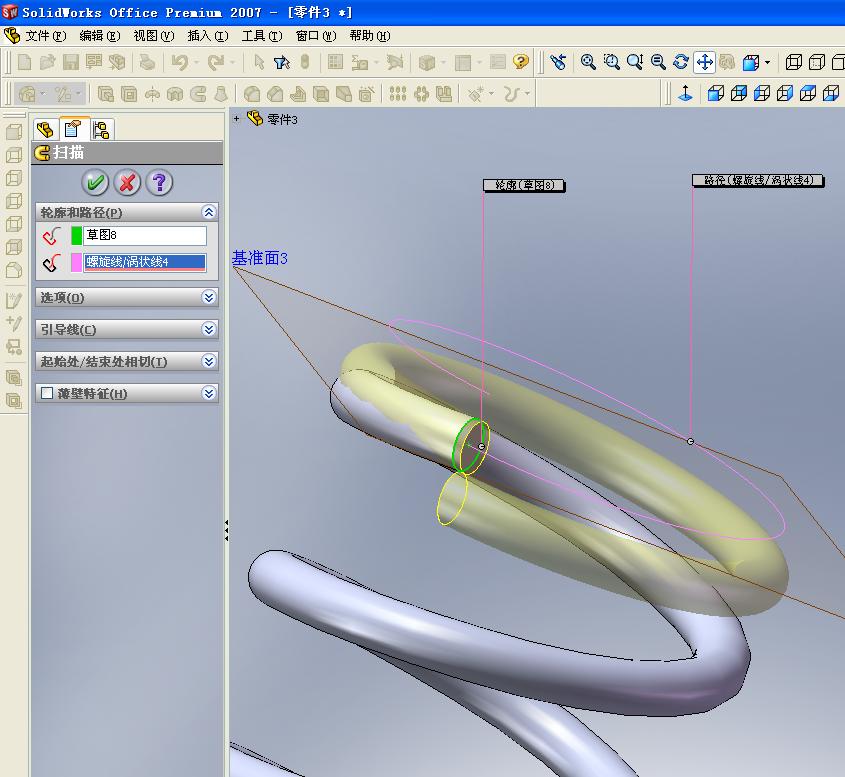845x777 pixels.
Task: Click the yellow Help question mark in toolbar
Action: [x=521, y=62]
